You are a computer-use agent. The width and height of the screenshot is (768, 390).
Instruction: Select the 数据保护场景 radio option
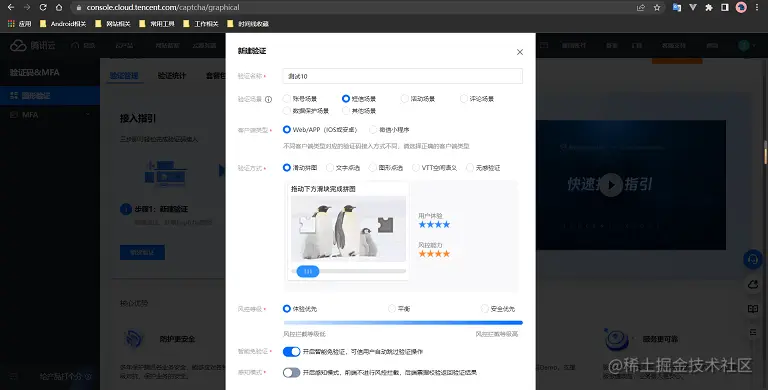click(287, 111)
